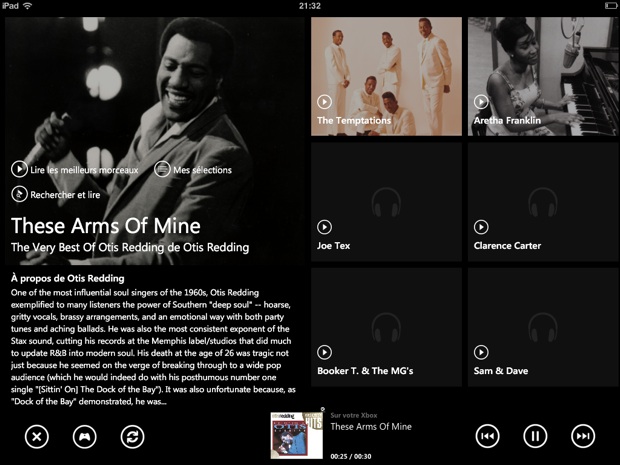Click the Otis Redding biography paragraph

(153, 347)
